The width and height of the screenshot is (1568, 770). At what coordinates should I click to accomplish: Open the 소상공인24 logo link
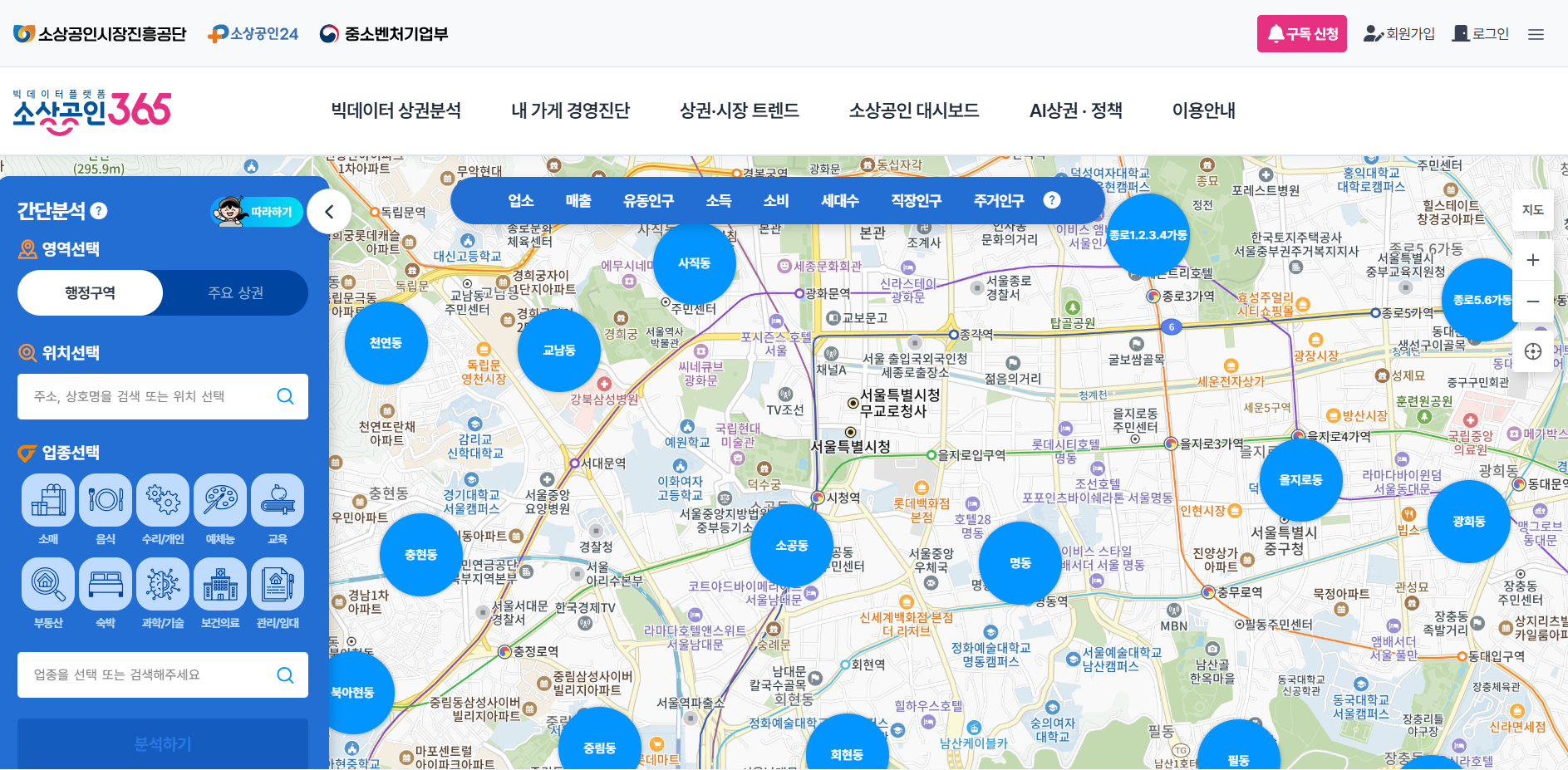[253, 34]
